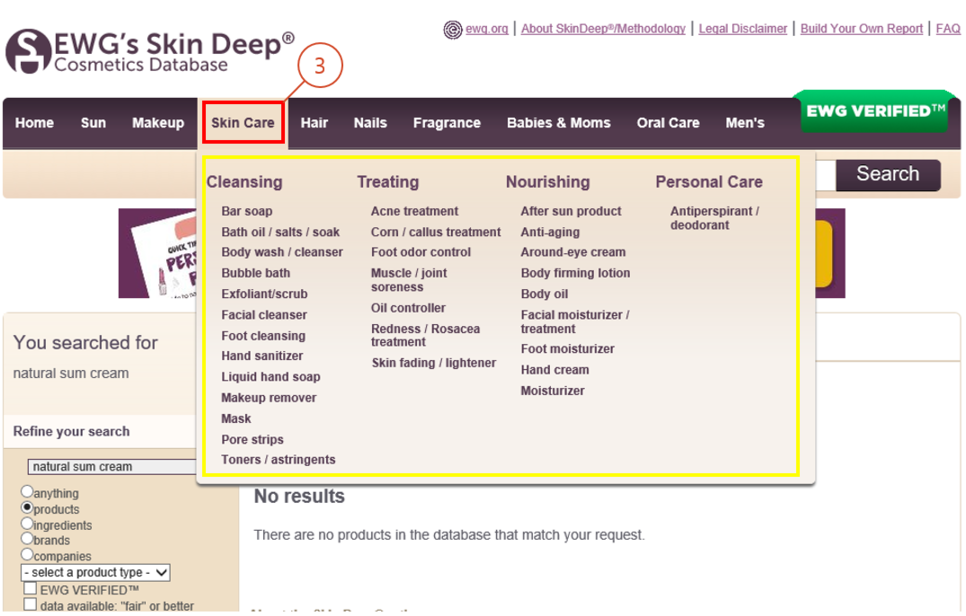Choose Body wash / cleanser
966x616 pixels.
pyautogui.click(x=282, y=253)
